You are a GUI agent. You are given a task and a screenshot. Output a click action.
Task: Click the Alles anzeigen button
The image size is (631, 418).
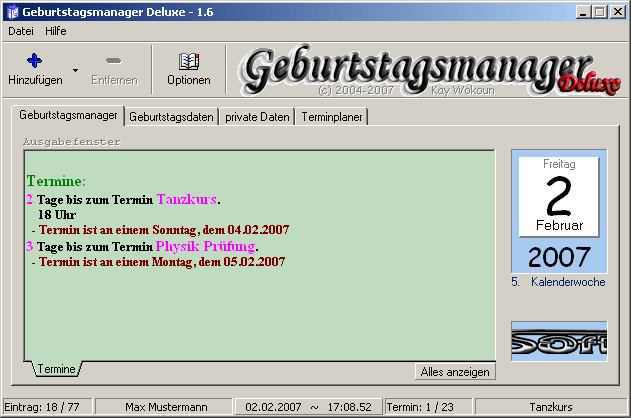(x=455, y=372)
